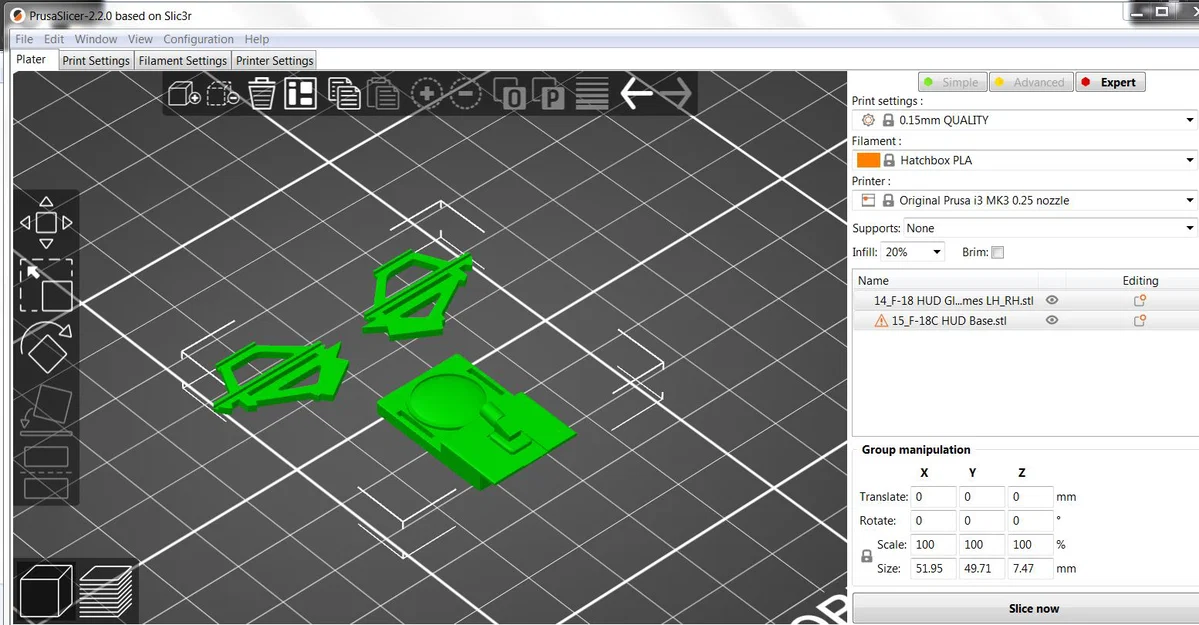Click edit icon for 14_F-18 HUD row
This screenshot has height=625, width=1199.
(1139, 301)
